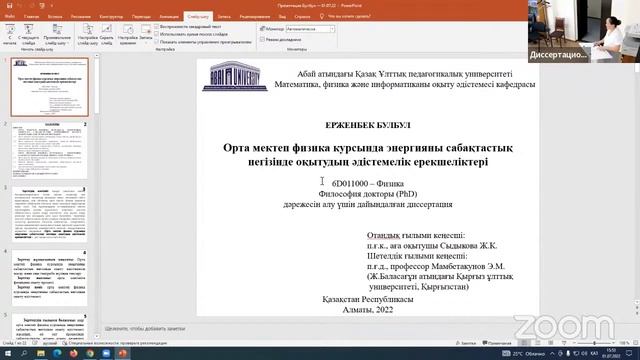This screenshot has height=360, width=640.
Task: Select slide 3 thumbnail in panel
Action: point(49,214)
